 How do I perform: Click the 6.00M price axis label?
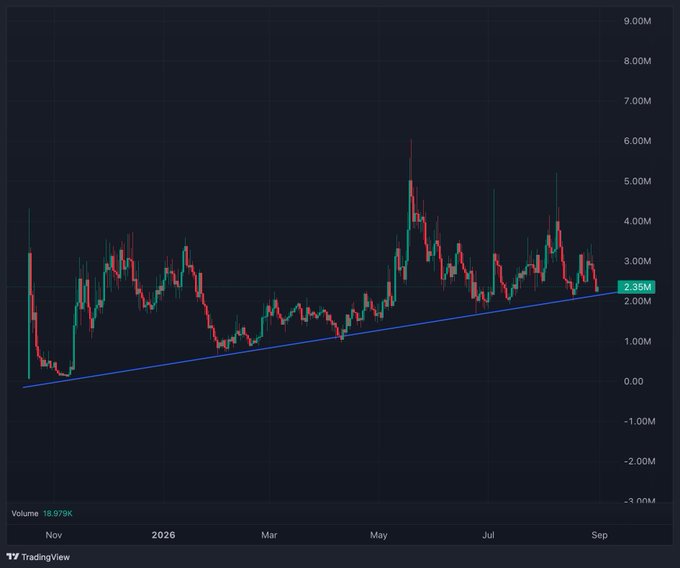(637, 141)
